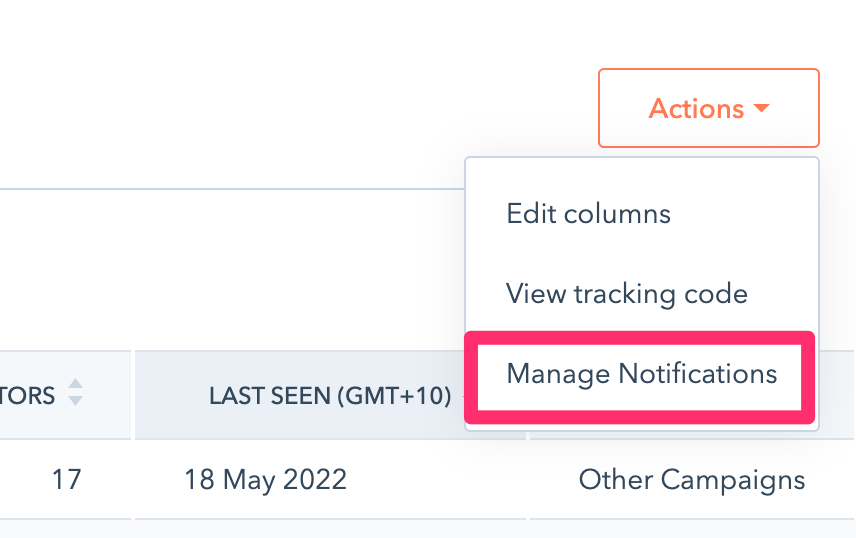This screenshot has height=538, width=856.
Task: Click header sliver right of the Actions menu
Action: click(838, 395)
